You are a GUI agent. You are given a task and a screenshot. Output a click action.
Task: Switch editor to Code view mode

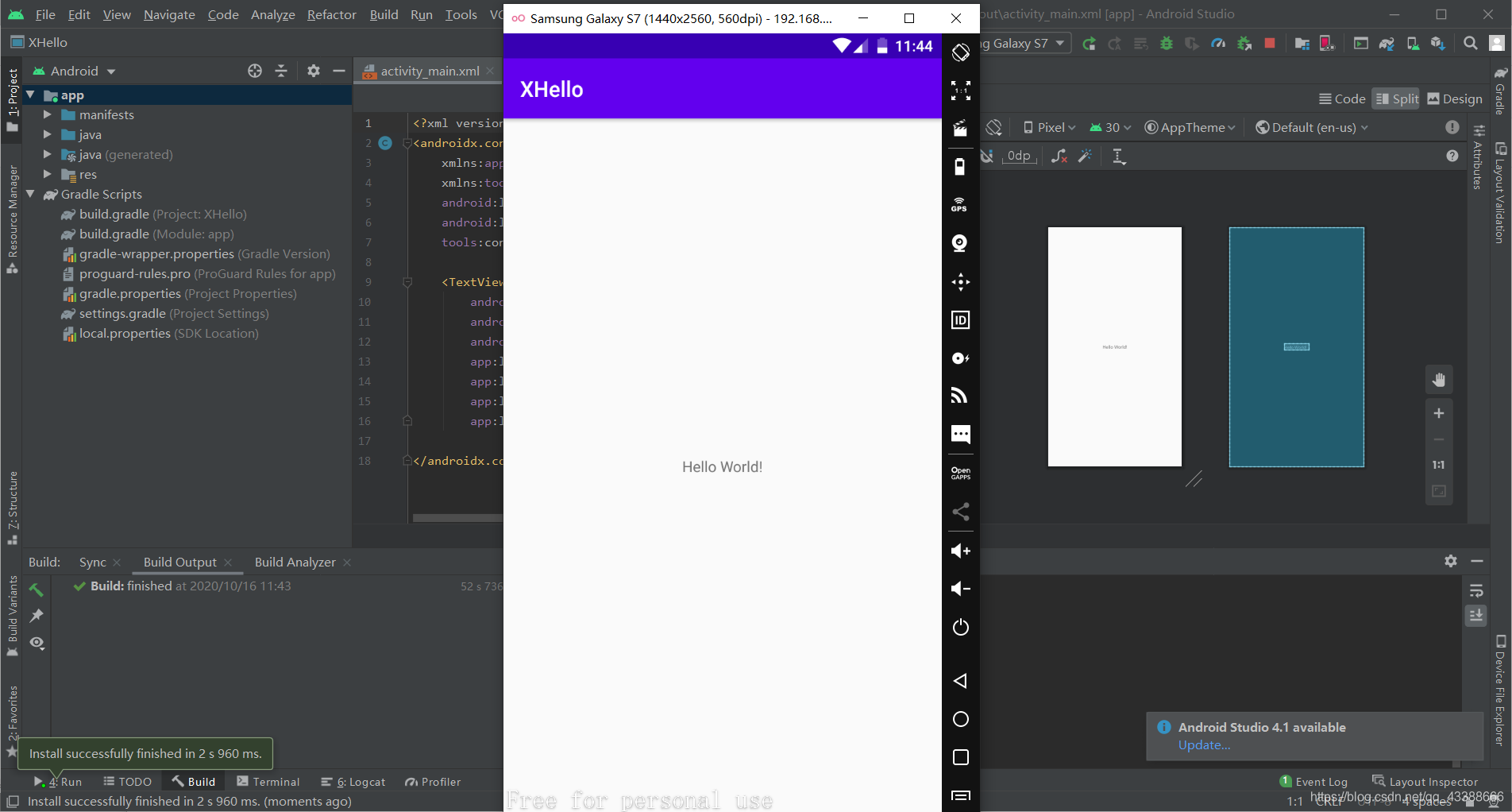click(1342, 99)
